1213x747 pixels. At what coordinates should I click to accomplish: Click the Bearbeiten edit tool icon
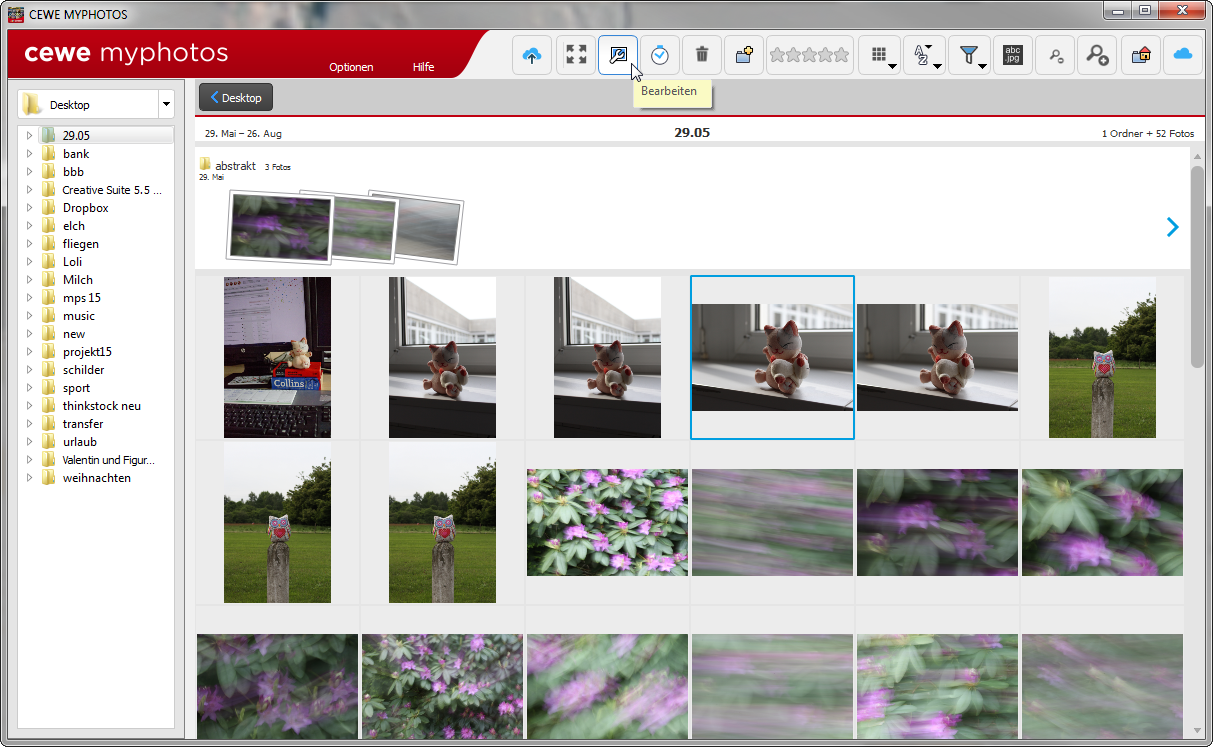tap(618, 55)
